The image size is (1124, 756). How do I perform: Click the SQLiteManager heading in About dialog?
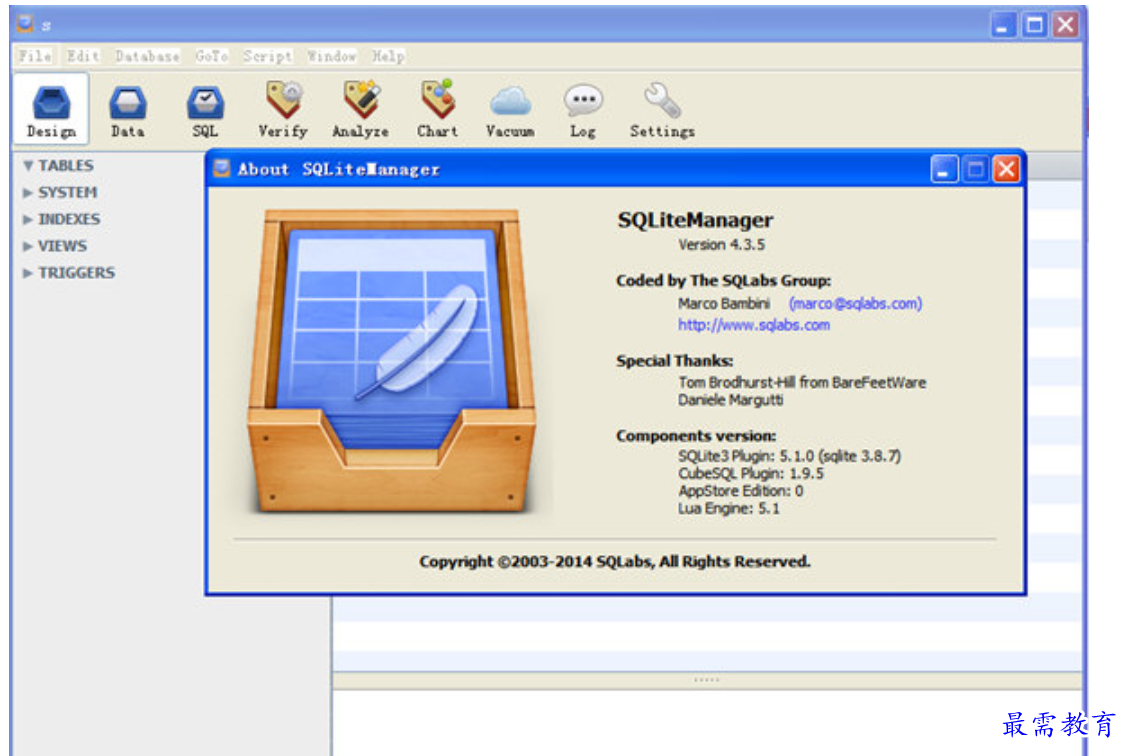695,220
